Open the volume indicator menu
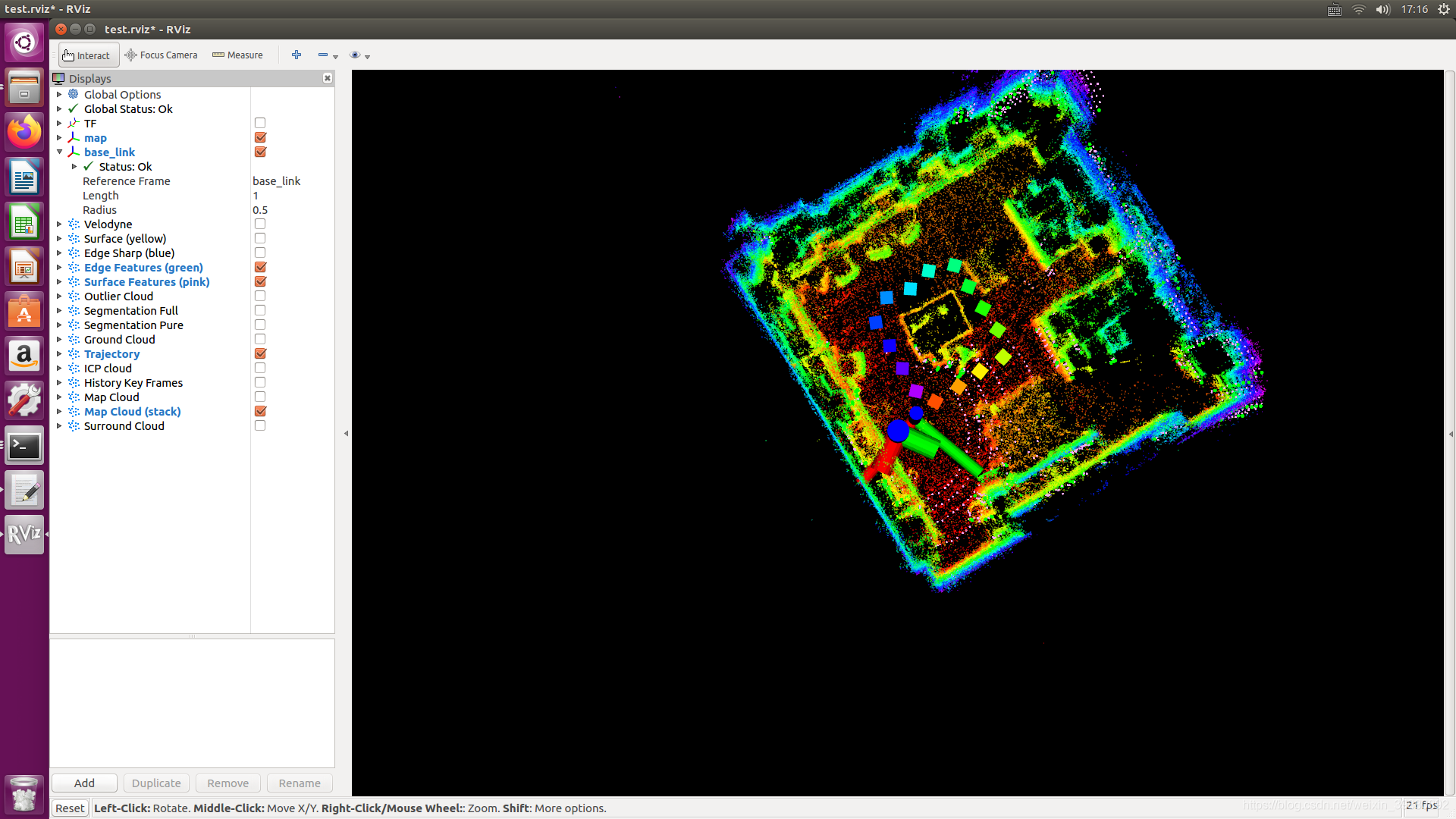 [x=1382, y=9]
